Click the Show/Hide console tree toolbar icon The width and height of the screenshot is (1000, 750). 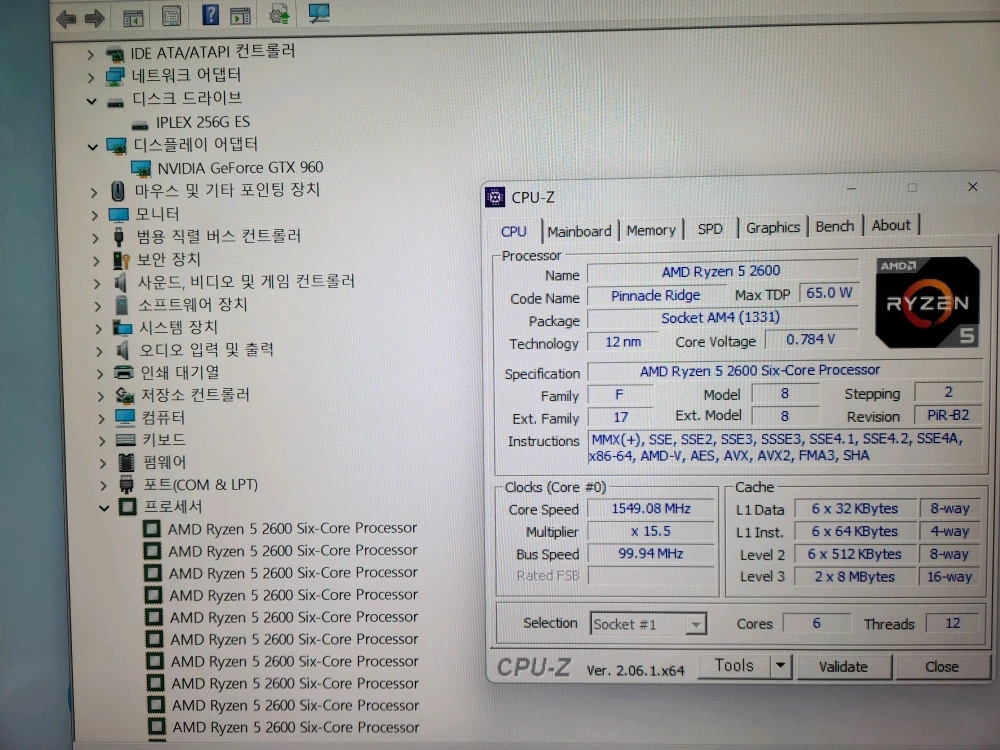(133, 18)
